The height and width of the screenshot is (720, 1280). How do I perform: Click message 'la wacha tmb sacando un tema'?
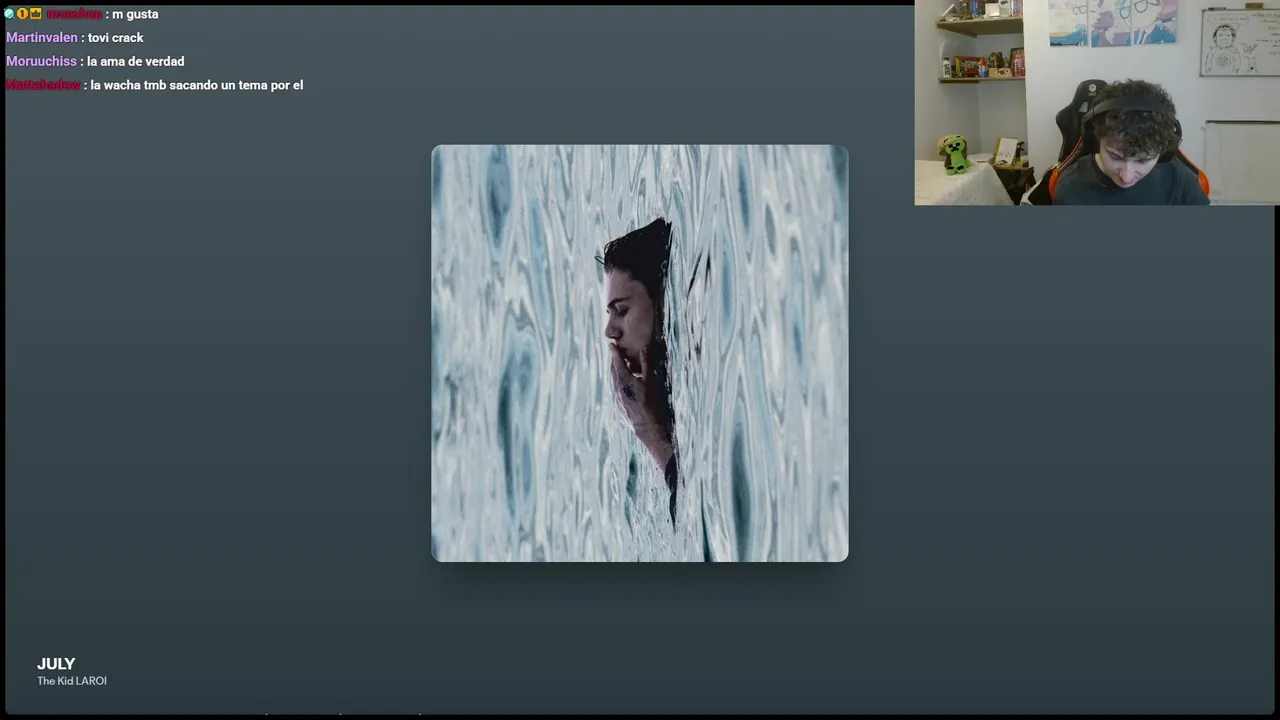[197, 86]
